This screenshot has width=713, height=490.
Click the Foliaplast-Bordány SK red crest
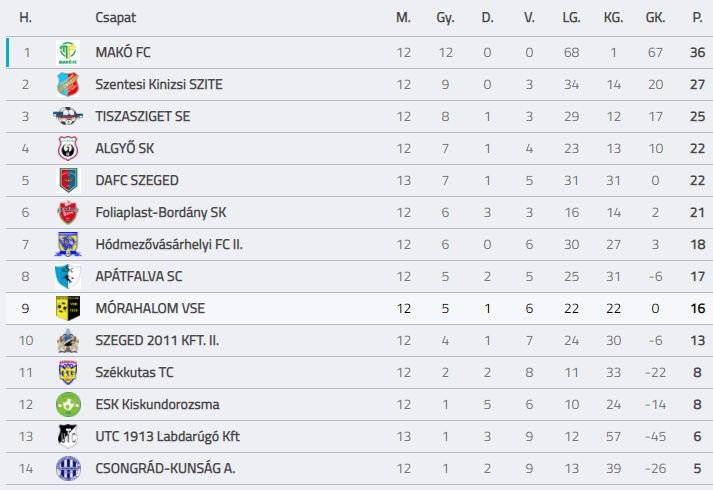(x=68, y=212)
